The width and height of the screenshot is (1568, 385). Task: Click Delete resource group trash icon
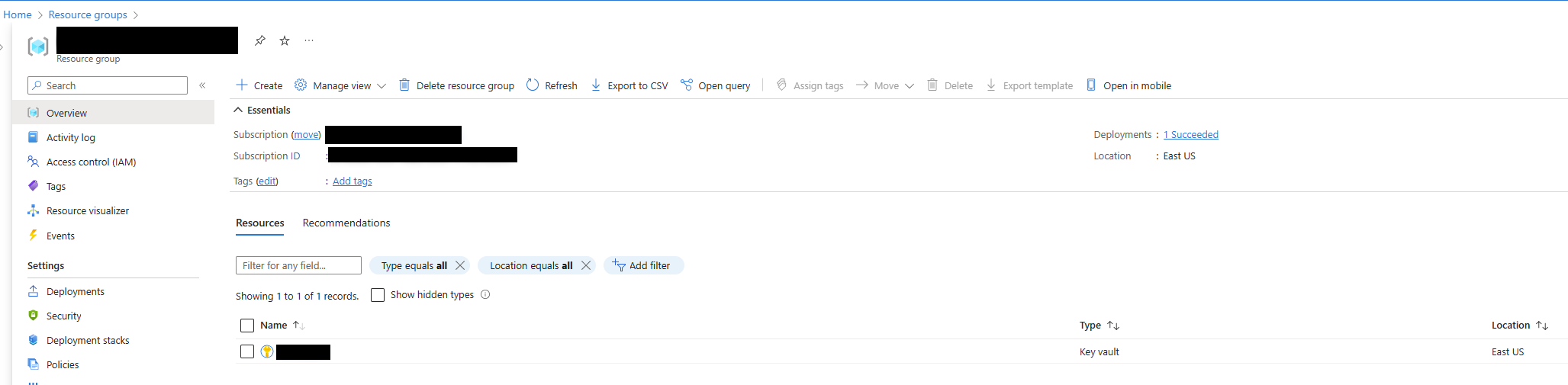[x=404, y=85]
